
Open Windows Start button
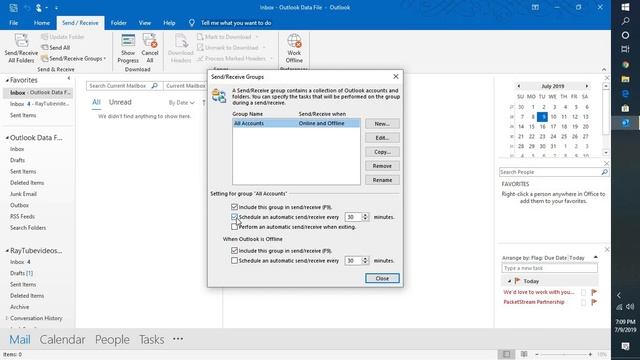coord(625,7)
